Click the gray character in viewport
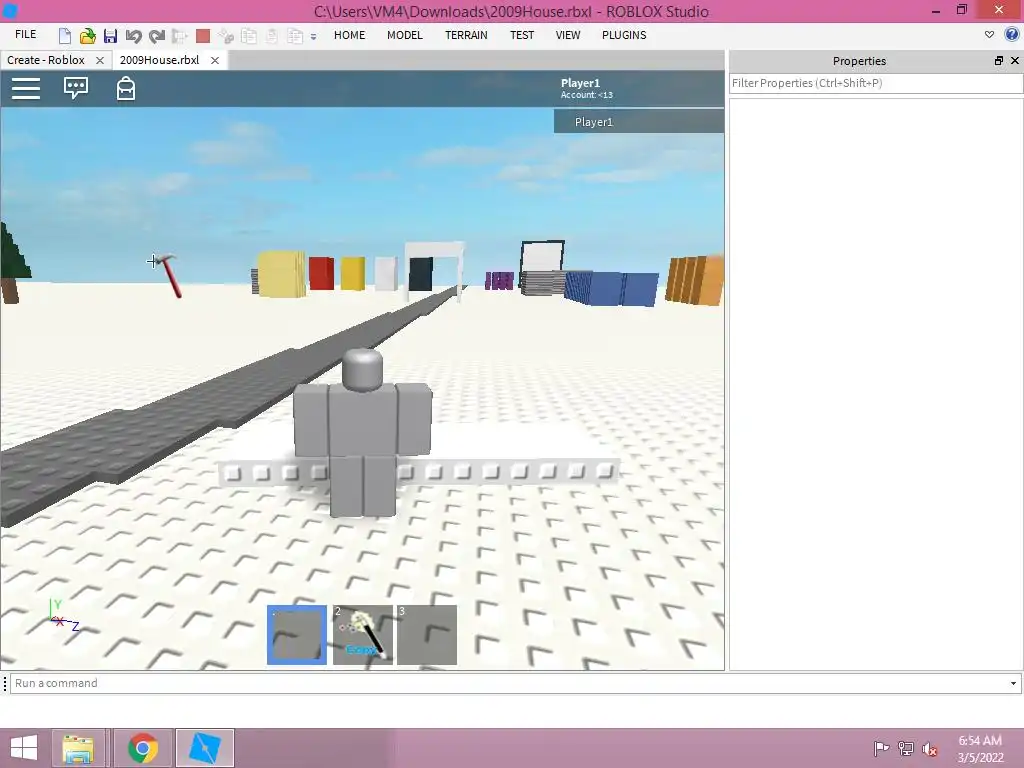Screen dimensions: 1024x768 [x=362, y=431]
